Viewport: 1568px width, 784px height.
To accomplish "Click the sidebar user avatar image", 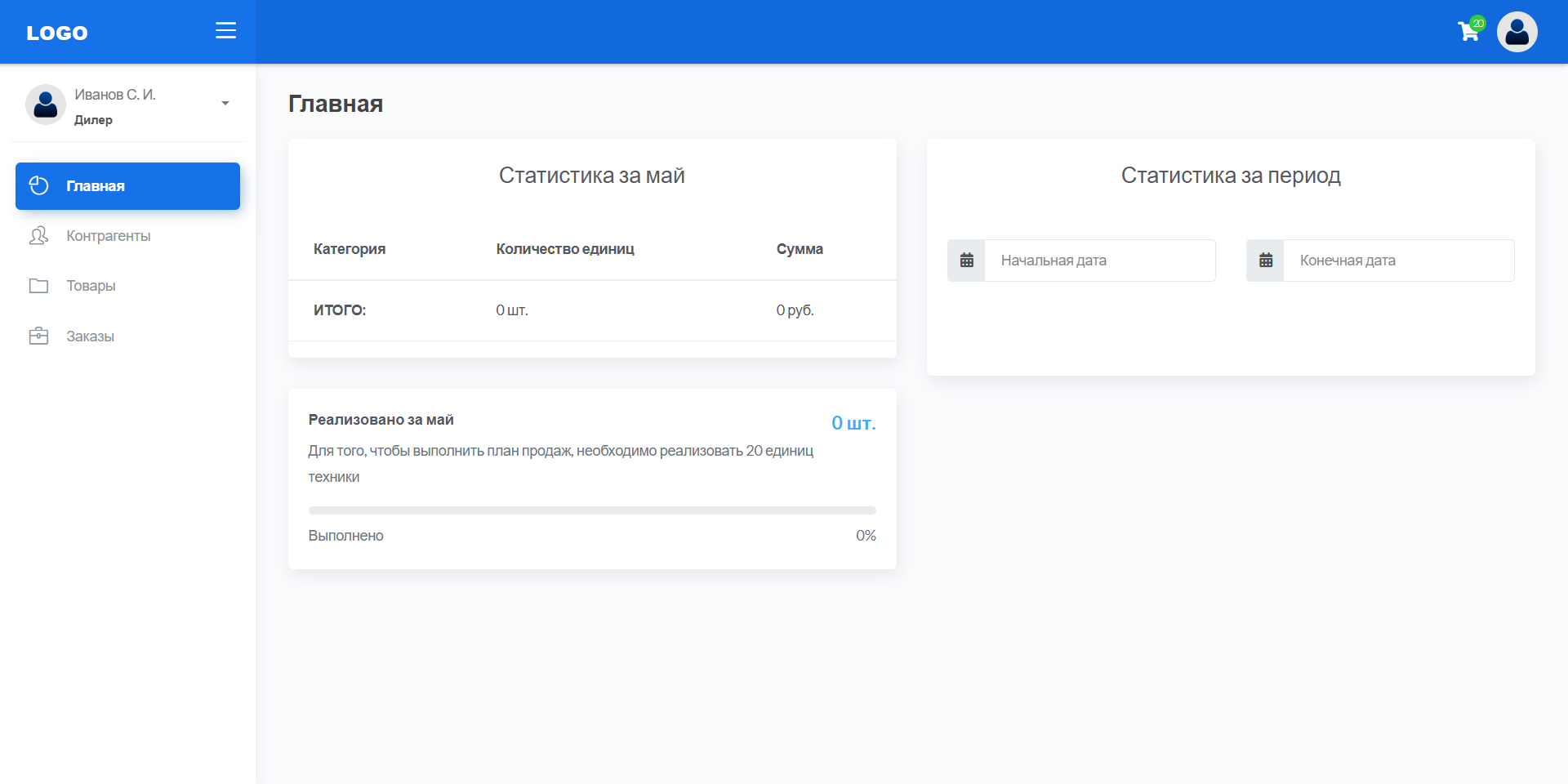I will (x=46, y=105).
